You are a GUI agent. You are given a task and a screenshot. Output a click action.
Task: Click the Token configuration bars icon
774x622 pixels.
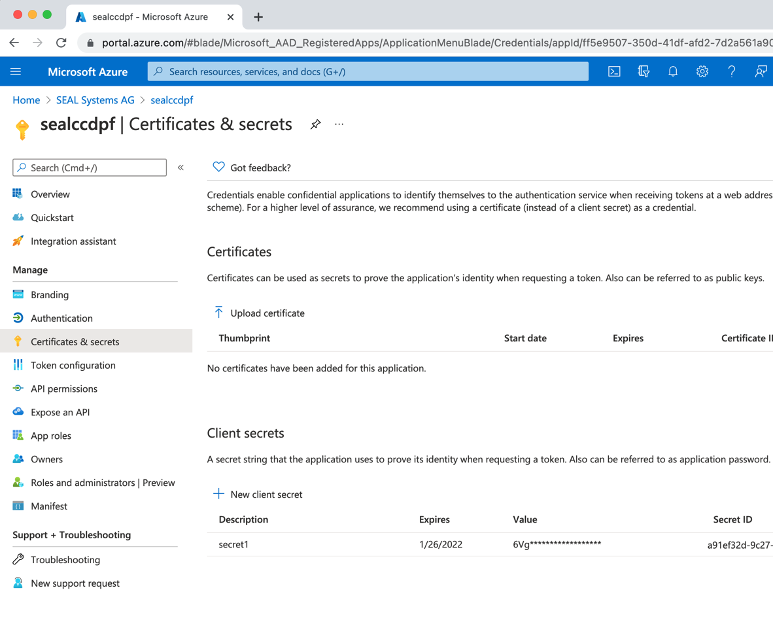[18, 365]
